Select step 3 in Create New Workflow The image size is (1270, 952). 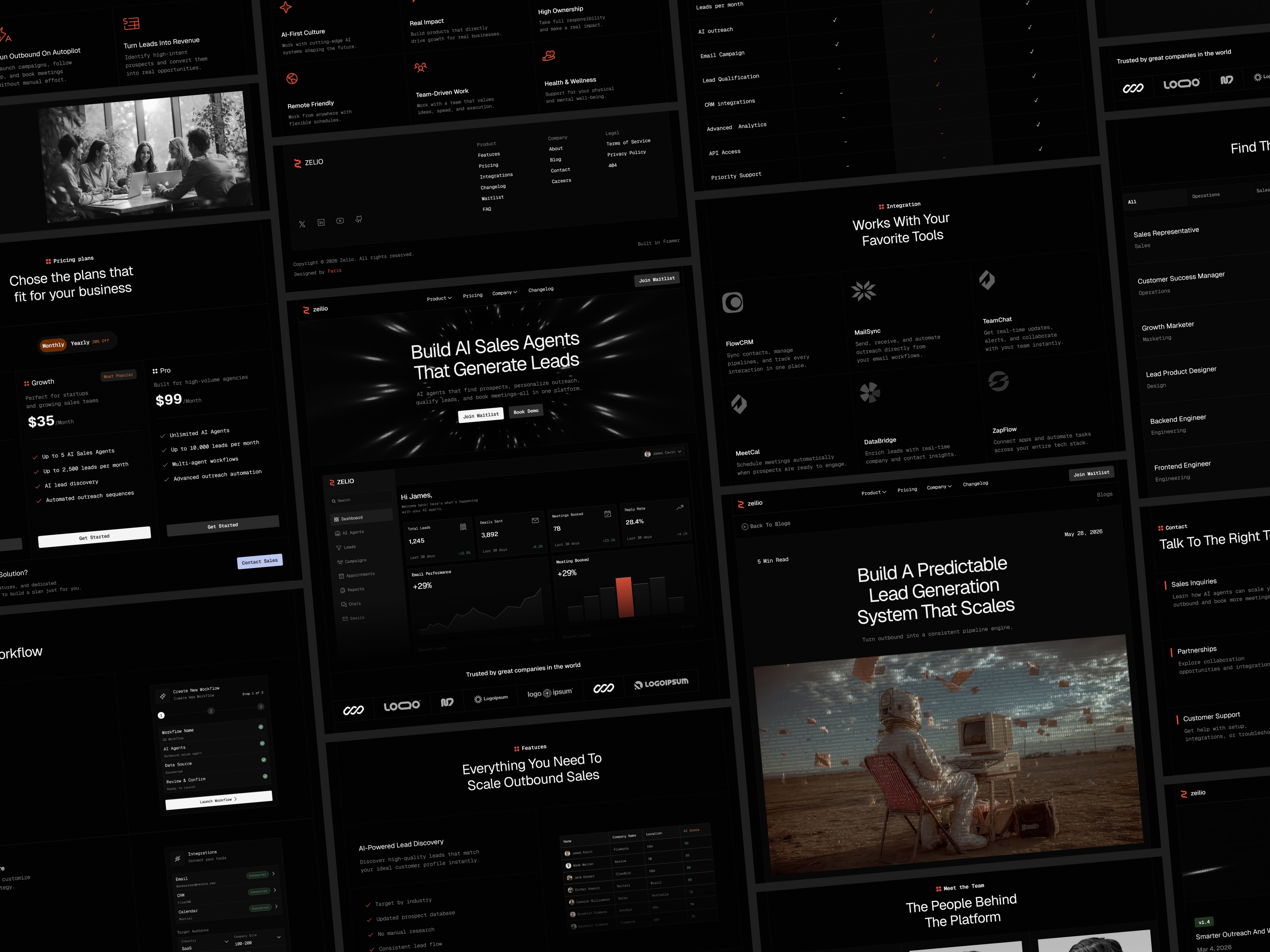pos(261,706)
